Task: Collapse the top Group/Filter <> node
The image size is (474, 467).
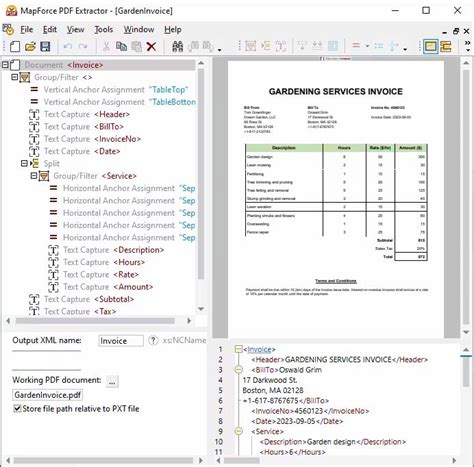Action: pos(15,77)
